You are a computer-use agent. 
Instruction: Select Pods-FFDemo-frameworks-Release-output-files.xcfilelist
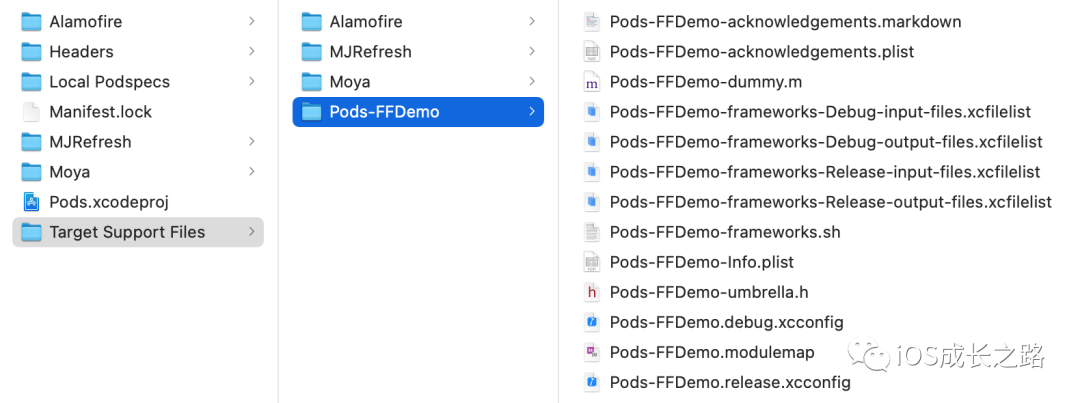818,202
